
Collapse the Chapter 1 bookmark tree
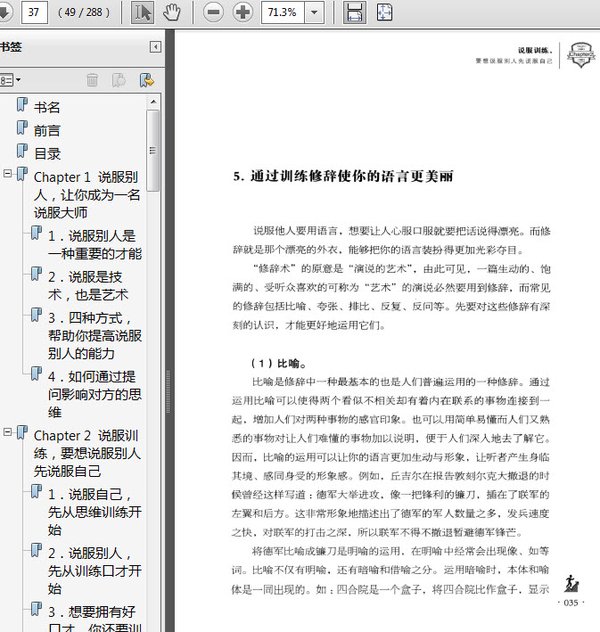point(7,174)
